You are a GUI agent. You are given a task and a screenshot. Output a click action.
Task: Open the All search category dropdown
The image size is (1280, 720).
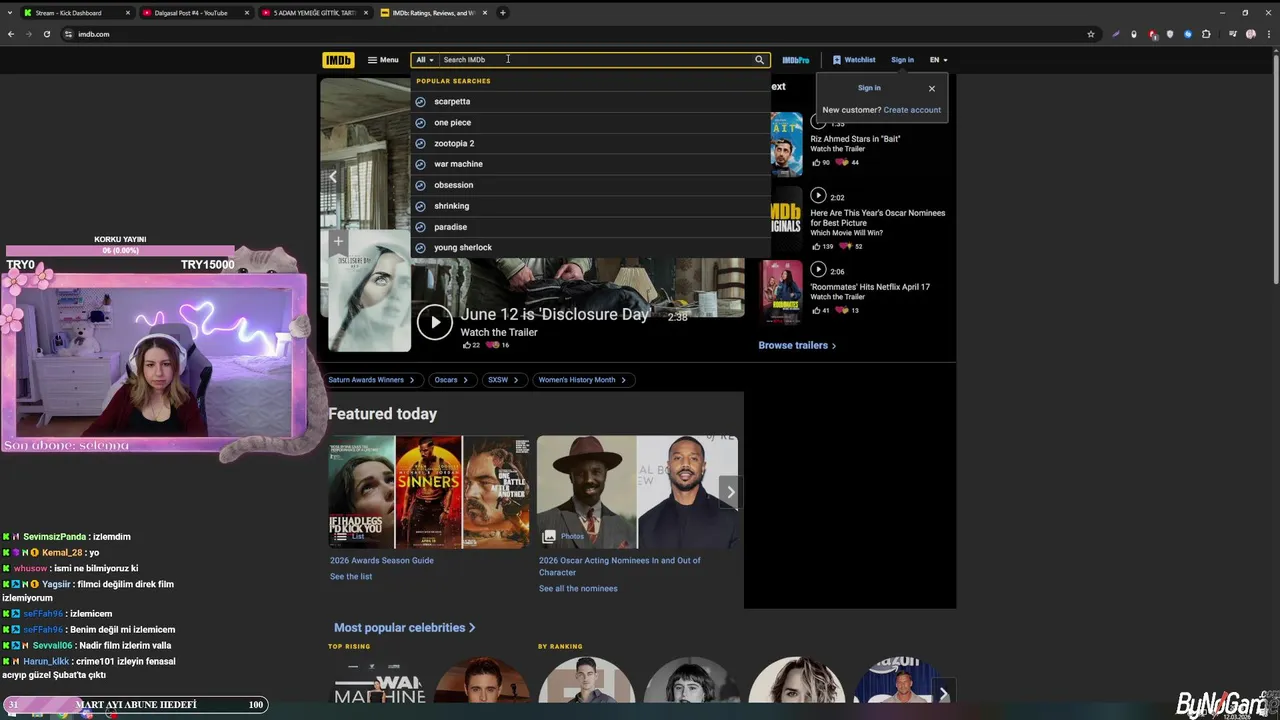[x=425, y=60]
